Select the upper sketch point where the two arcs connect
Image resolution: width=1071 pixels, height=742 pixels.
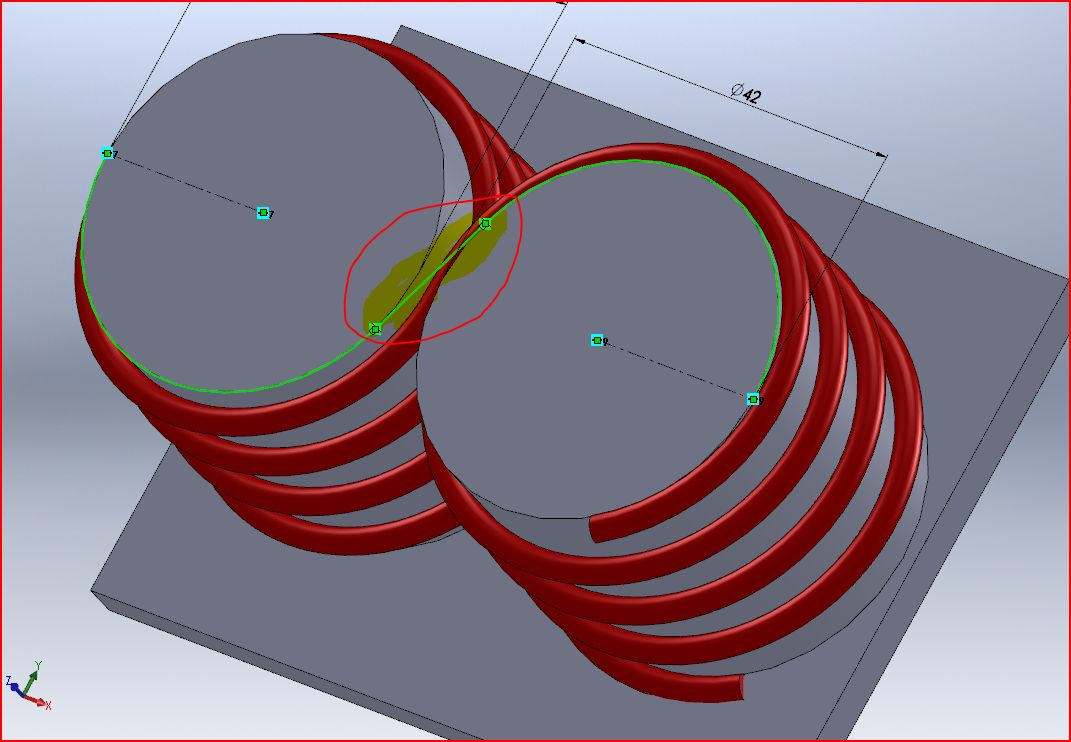coord(485,223)
